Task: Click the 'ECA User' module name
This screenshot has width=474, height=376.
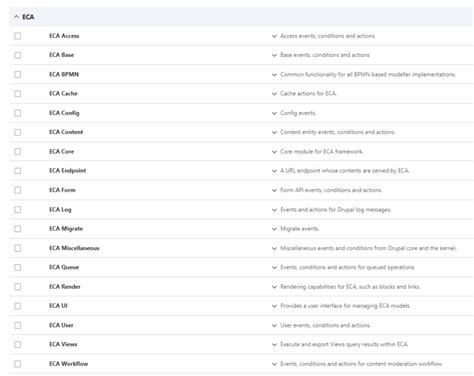Action: click(x=61, y=325)
